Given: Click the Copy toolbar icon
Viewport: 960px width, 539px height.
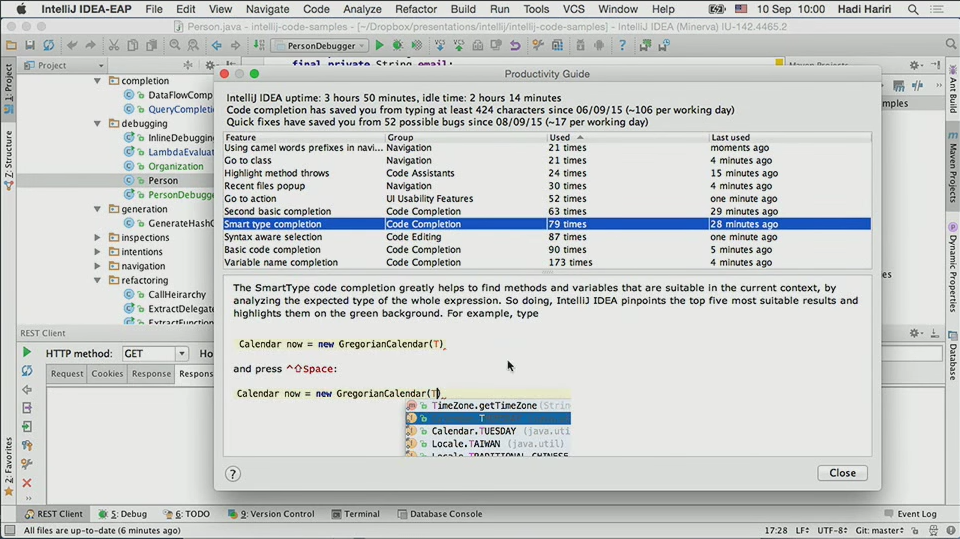Looking at the screenshot, I should point(132,45).
